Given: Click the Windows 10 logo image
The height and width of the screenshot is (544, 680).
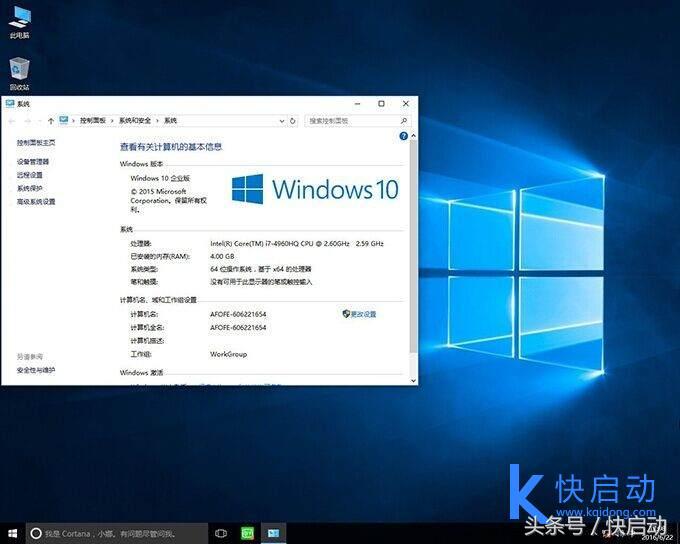Looking at the screenshot, I should coord(315,189).
